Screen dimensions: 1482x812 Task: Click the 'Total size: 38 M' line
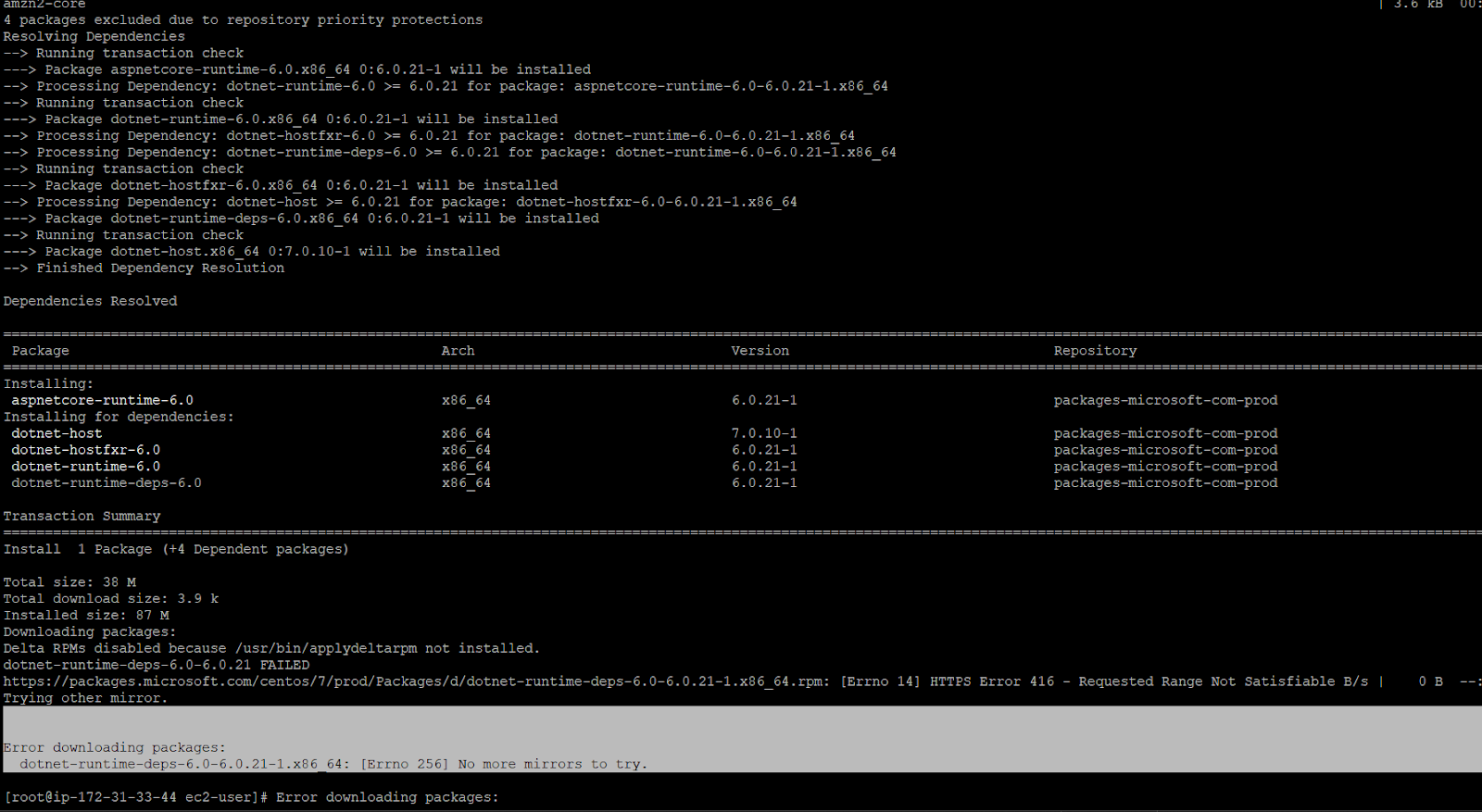[69, 582]
